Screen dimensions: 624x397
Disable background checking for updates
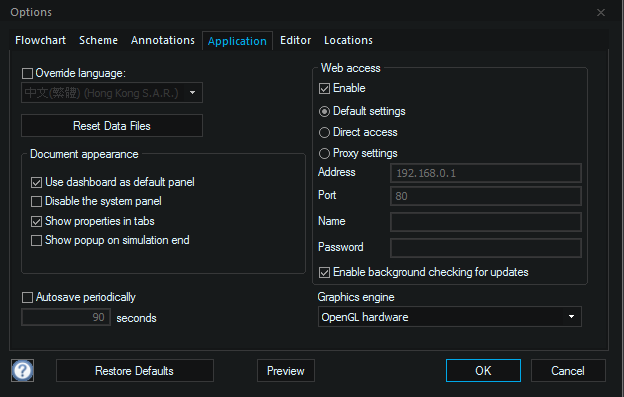pyautogui.click(x=324, y=272)
